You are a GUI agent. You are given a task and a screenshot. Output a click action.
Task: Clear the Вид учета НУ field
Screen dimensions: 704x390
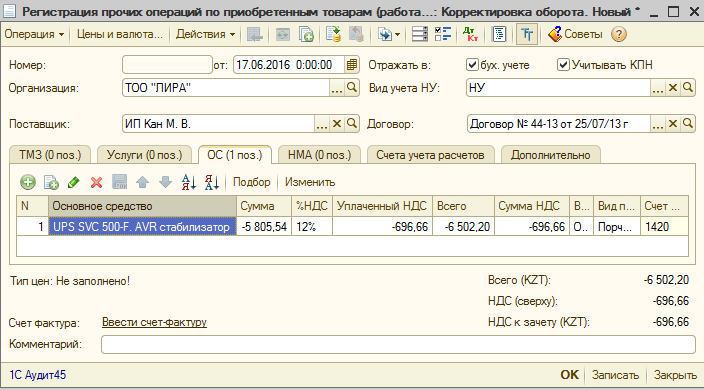[x=673, y=88]
